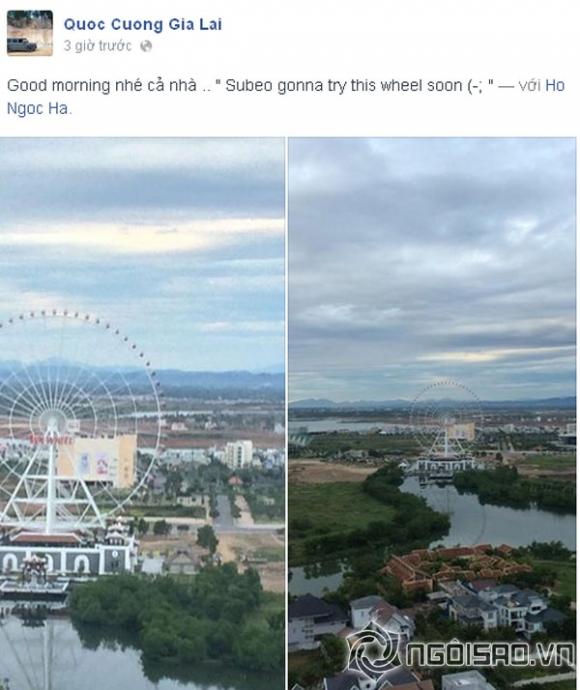
Task: Open Quoc Cuong Gia Lai profile link
Action: (143, 25)
